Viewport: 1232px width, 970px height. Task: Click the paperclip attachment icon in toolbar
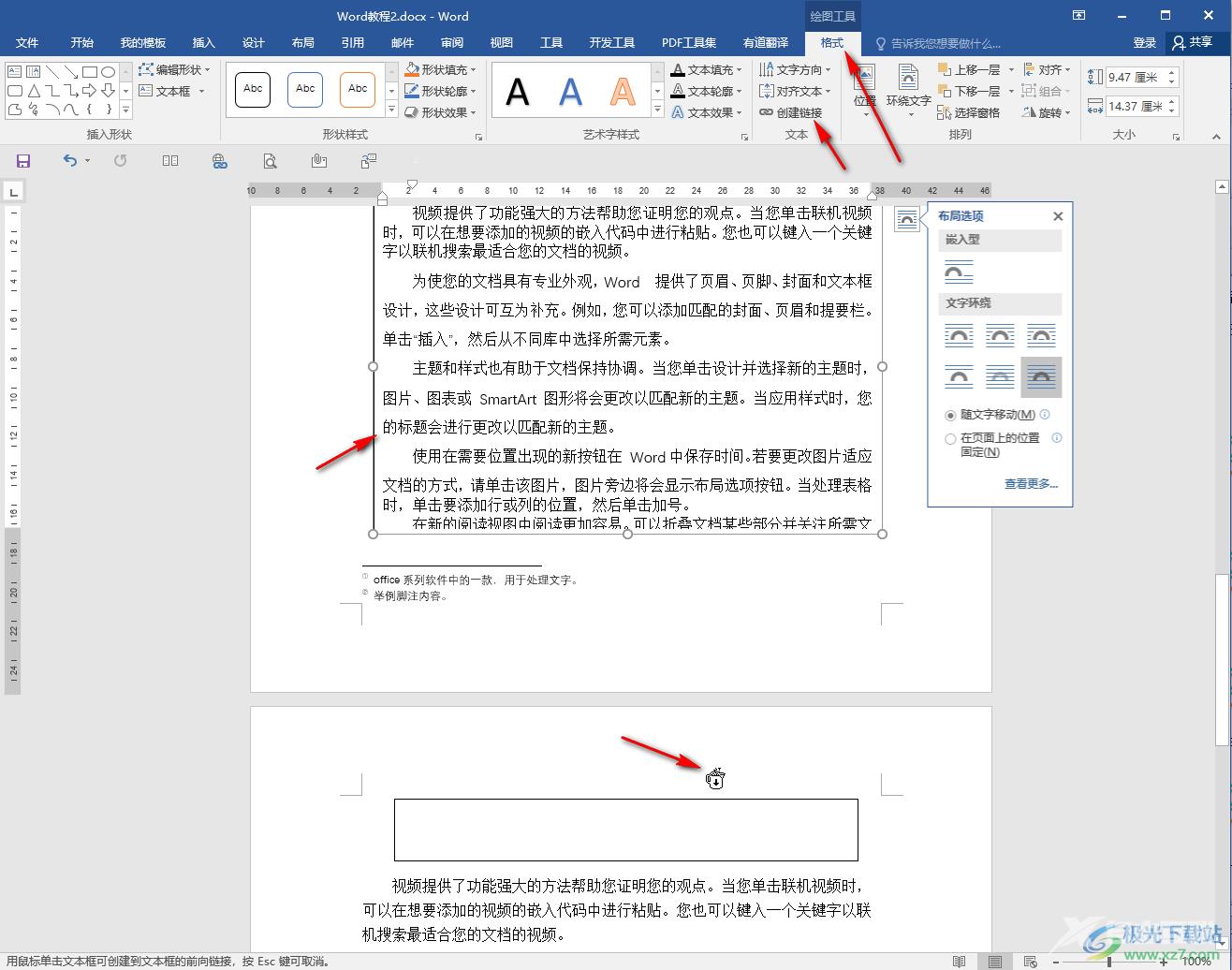coord(319,161)
